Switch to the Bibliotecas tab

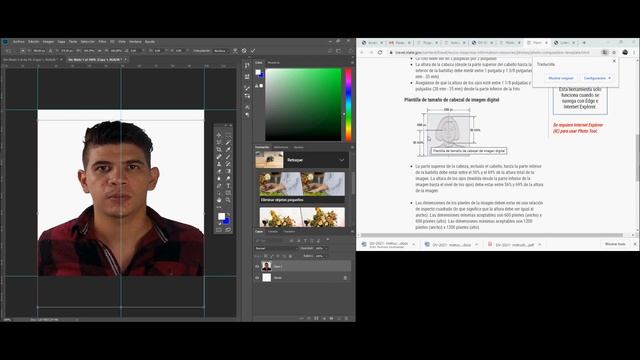(x=281, y=147)
